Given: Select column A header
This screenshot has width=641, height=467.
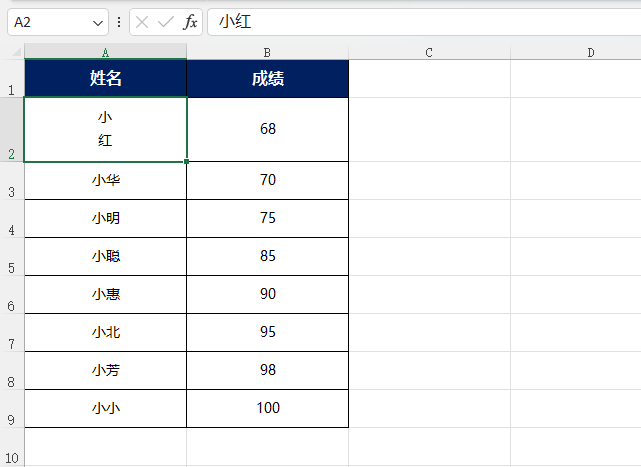Looking at the screenshot, I should click(x=105, y=52).
